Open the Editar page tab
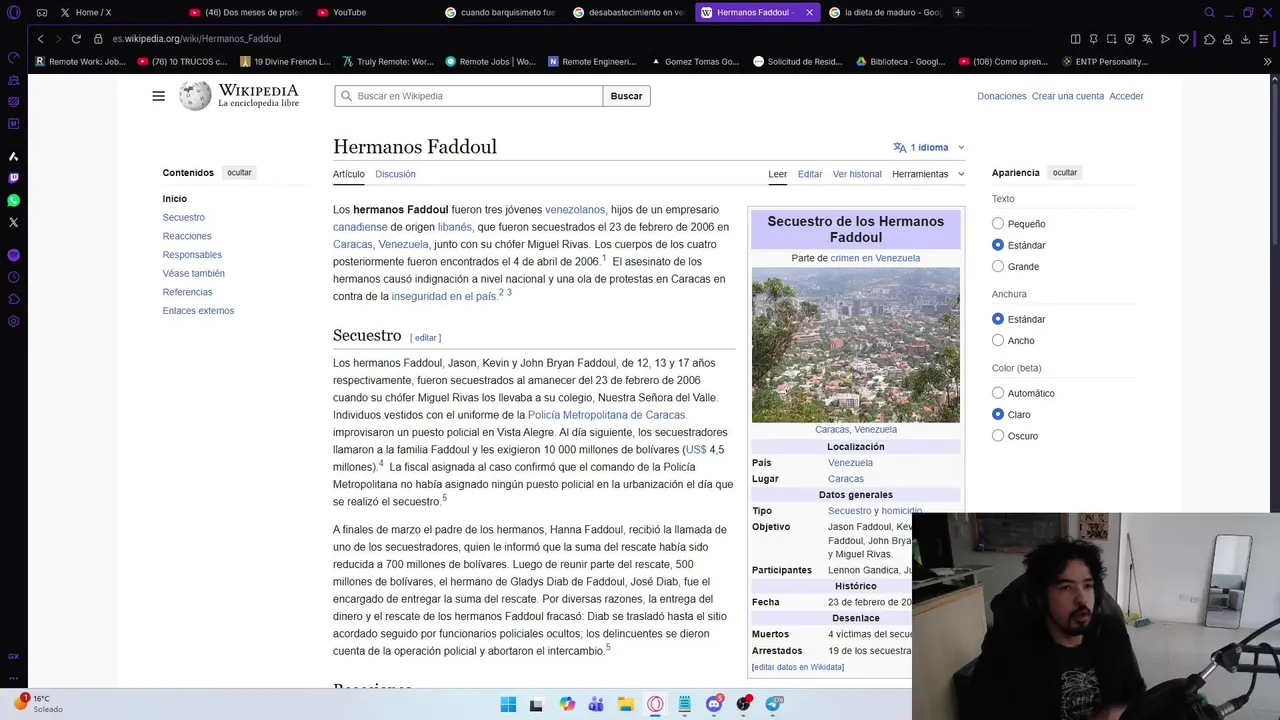 tap(810, 174)
